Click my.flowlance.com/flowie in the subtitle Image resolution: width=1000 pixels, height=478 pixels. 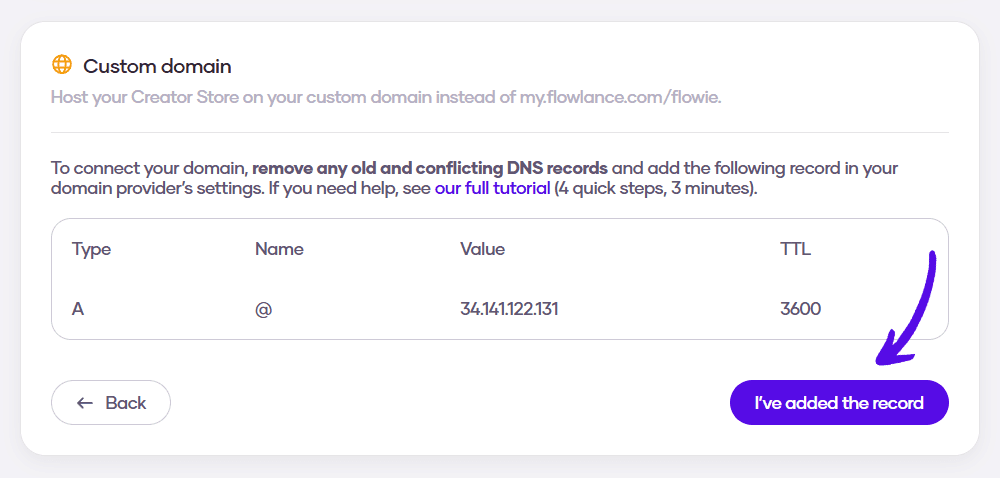[x=621, y=98]
